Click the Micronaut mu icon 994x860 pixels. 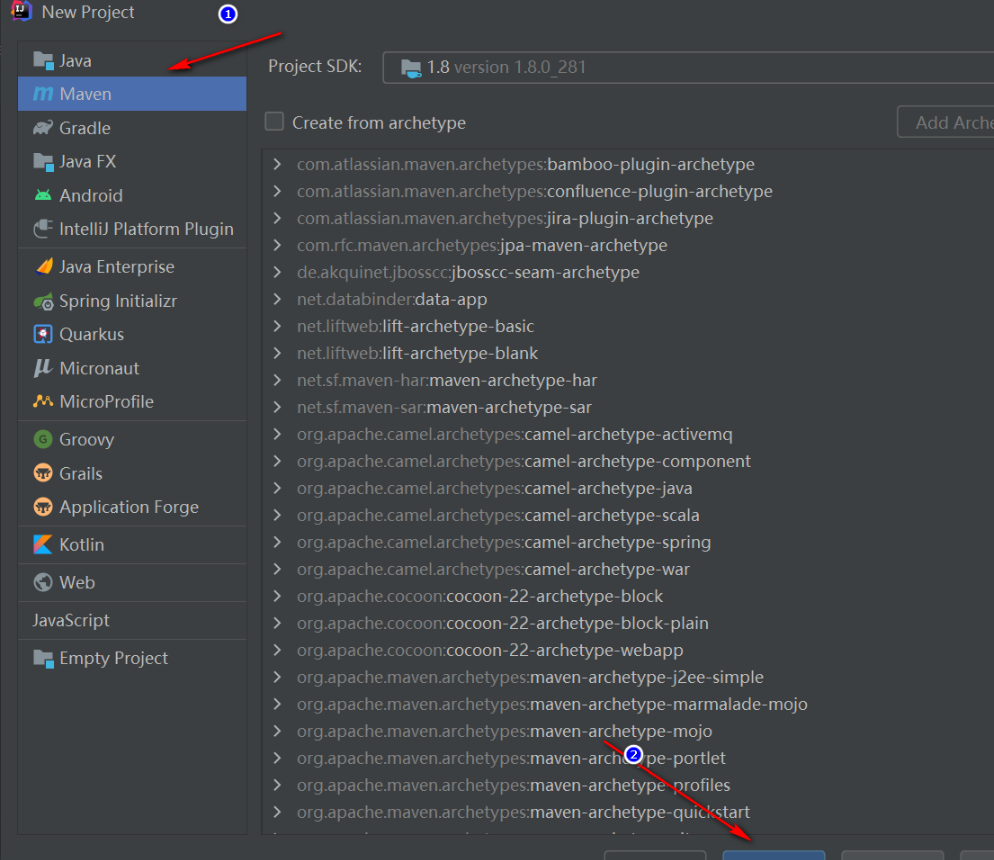coord(42,368)
